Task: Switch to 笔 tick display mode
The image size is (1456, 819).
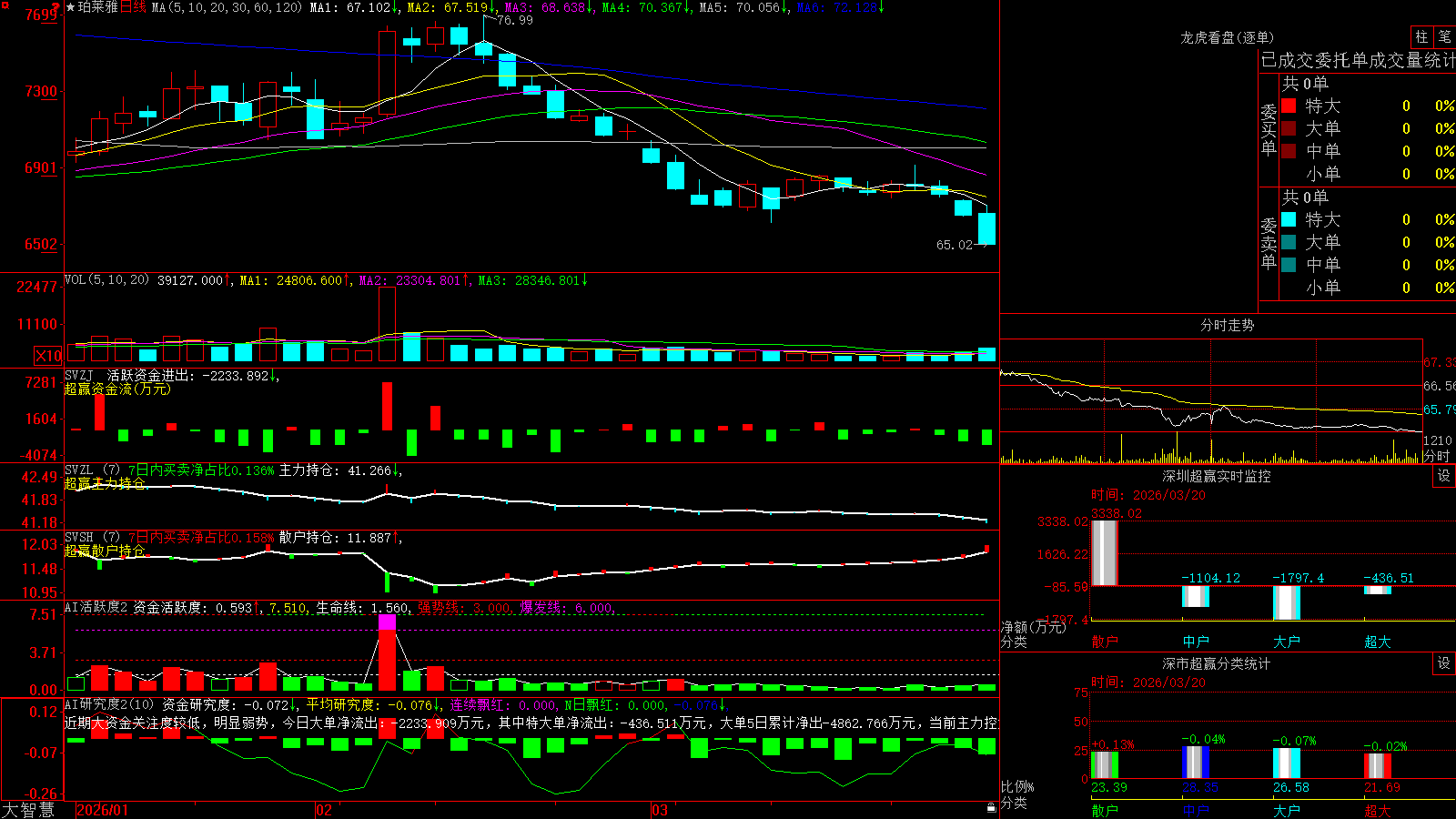Action: (x=1444, y=36)
